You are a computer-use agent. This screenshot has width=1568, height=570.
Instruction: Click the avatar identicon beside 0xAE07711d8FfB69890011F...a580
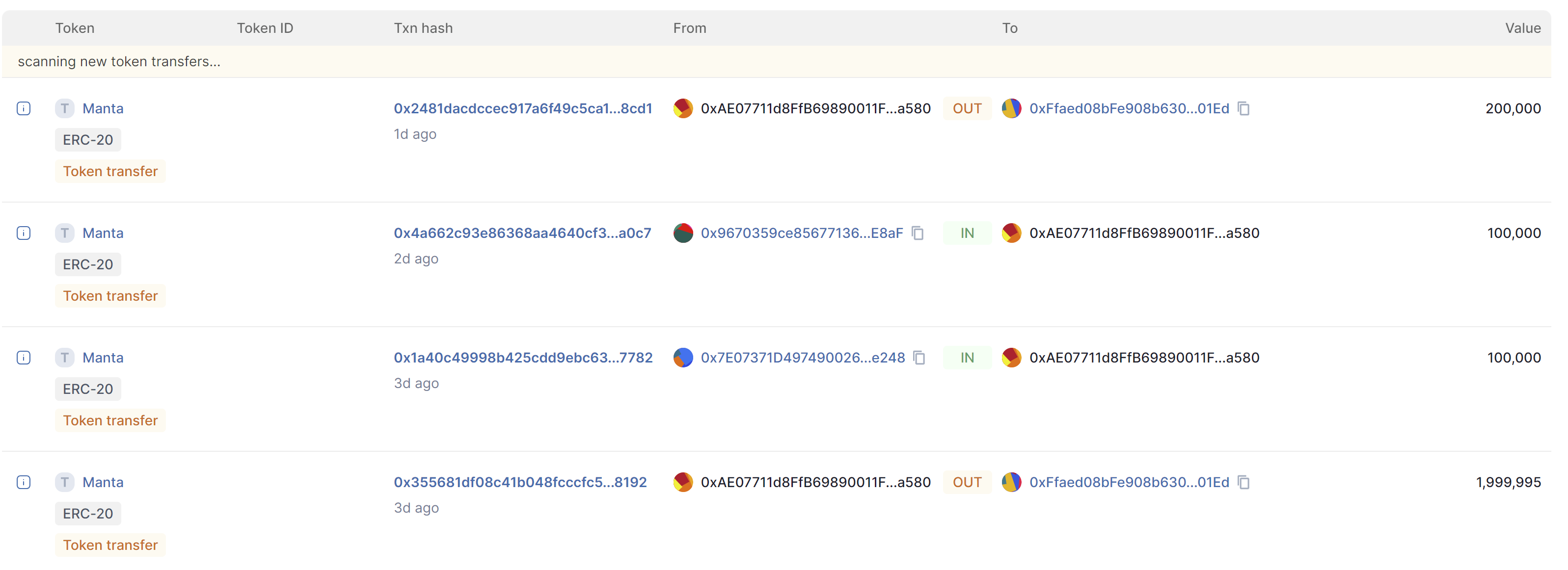coord(683,108)
